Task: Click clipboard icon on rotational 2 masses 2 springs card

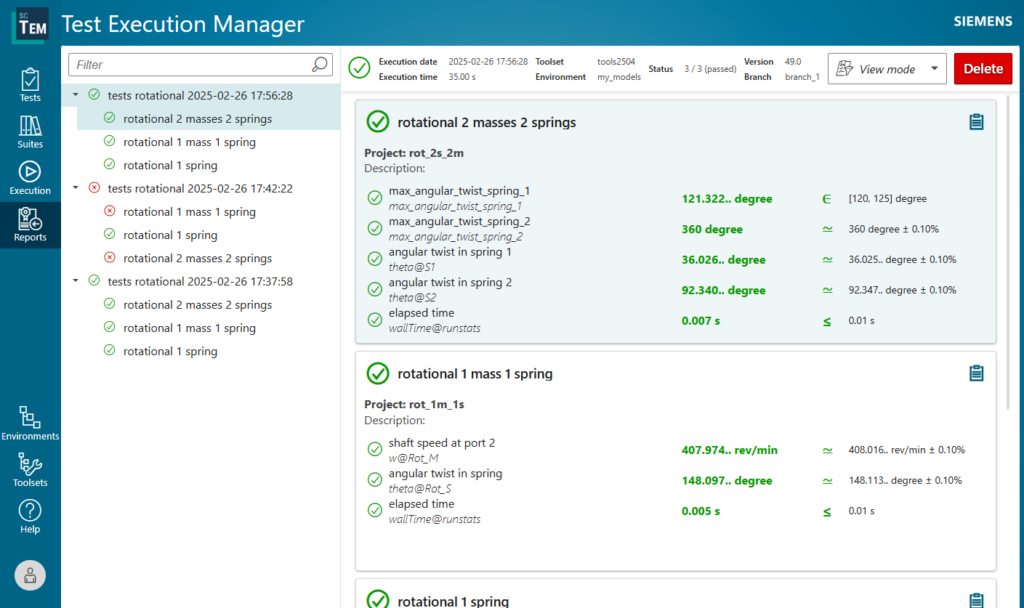Action: point(977,122)
